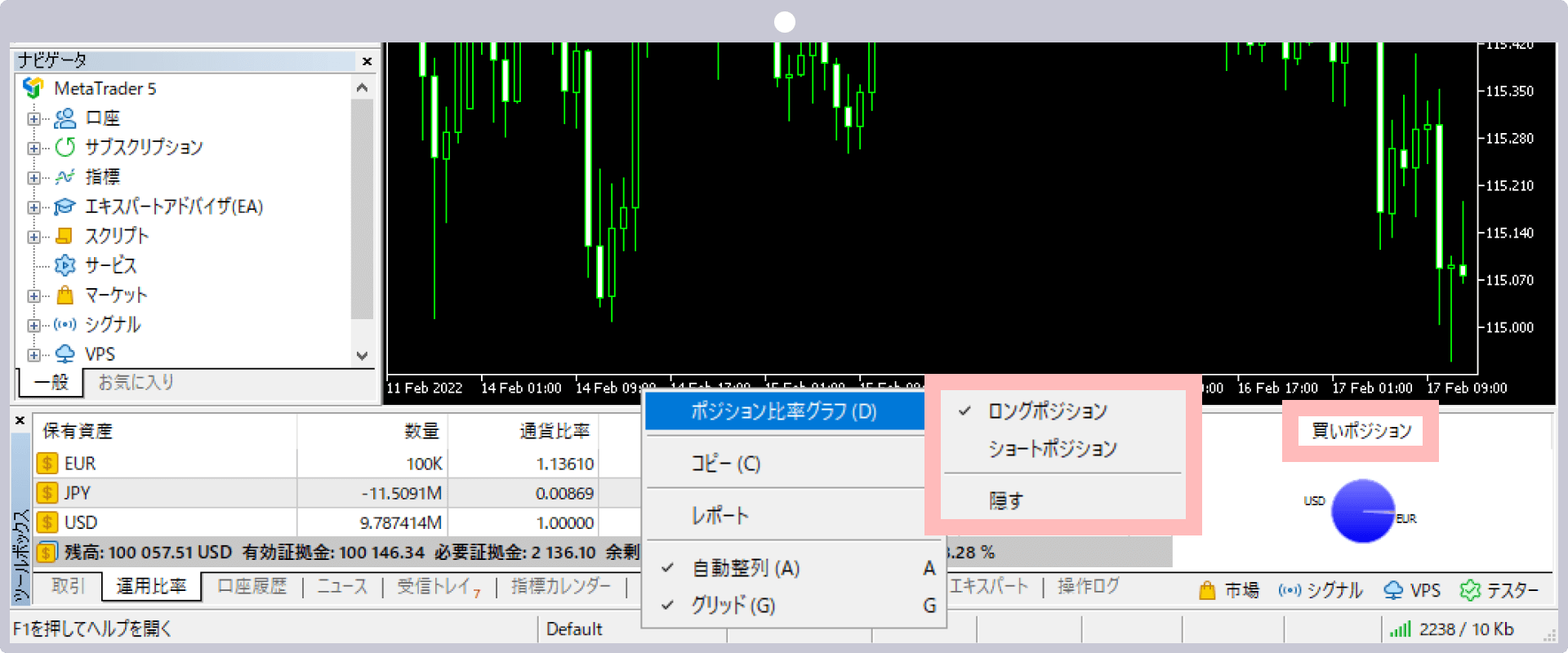Click the スクリプト script icon

pos(65,236)
